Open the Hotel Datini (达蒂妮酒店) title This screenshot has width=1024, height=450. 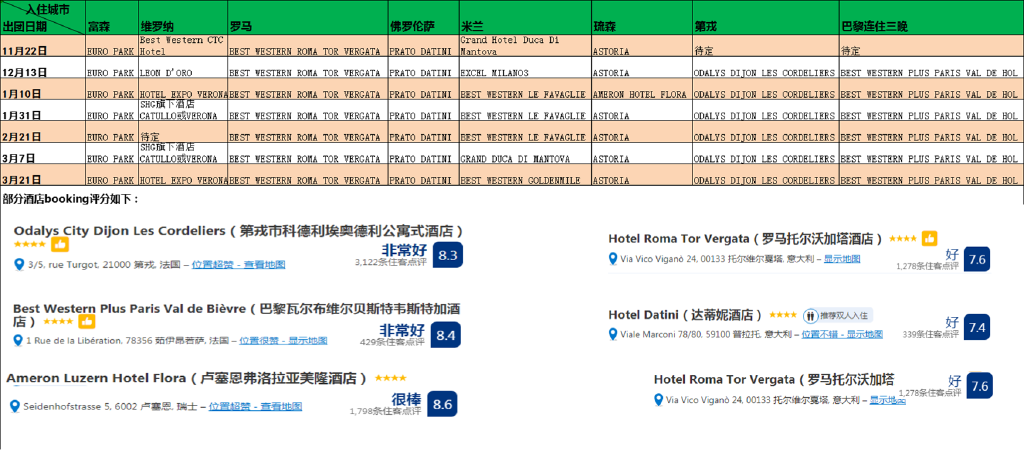(685, 315)
